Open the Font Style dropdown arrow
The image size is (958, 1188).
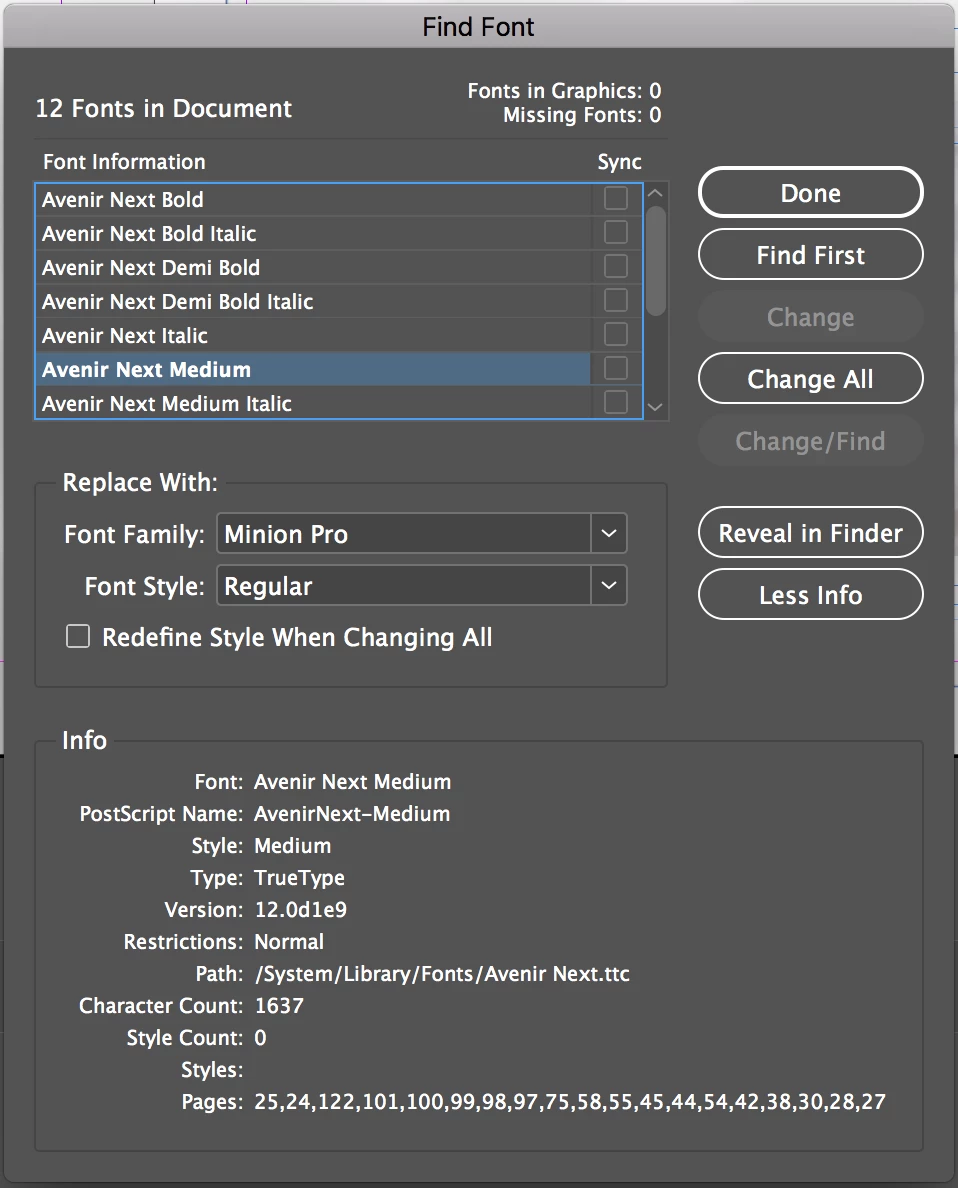[609, 586]
